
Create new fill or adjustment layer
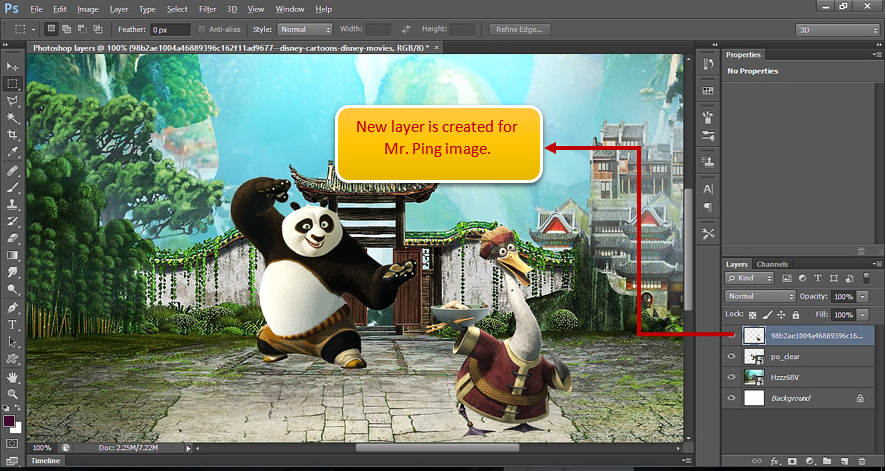click(x=809, y=461)
